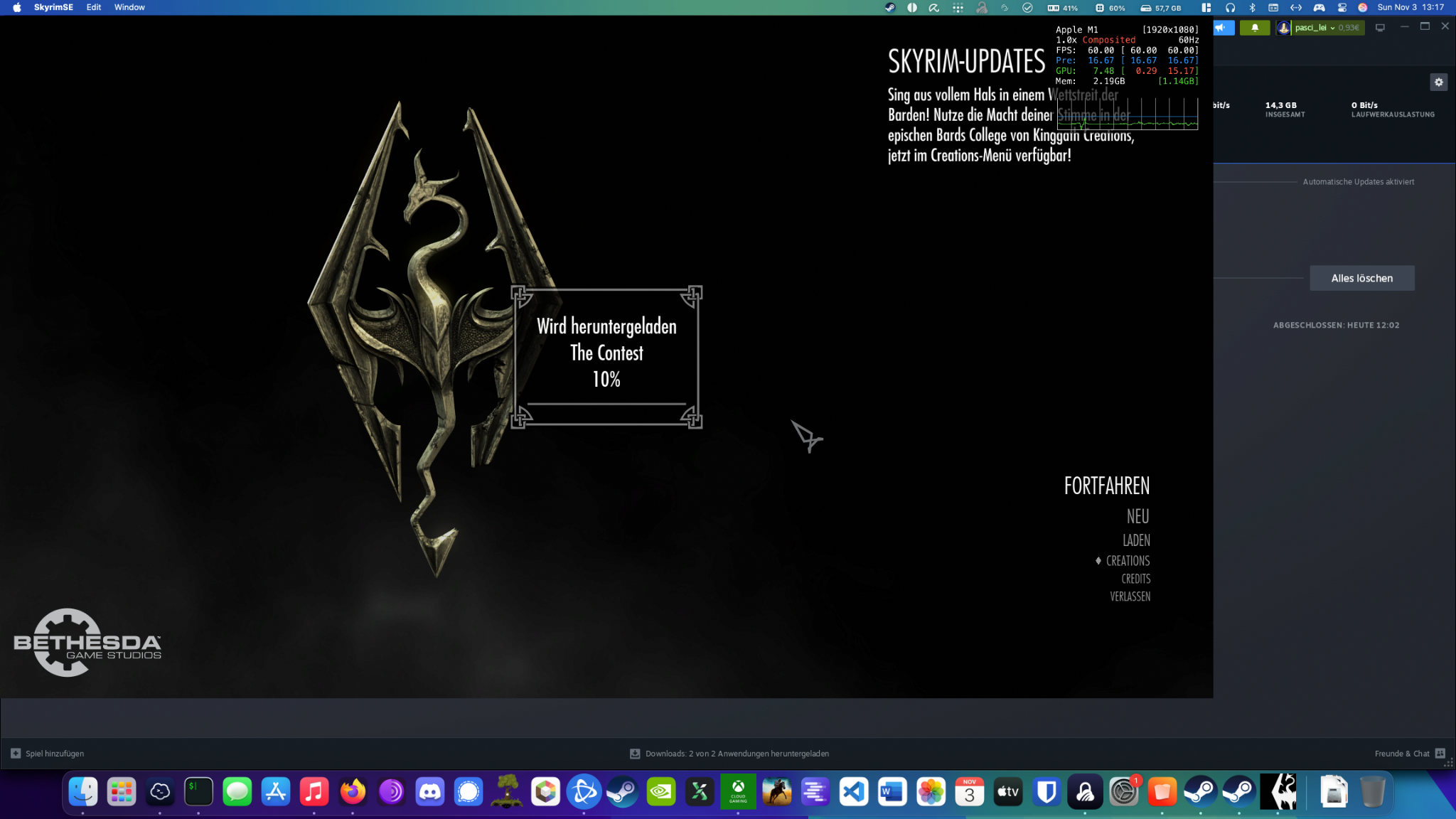Screen dimensions: 1456x819
Task: Open Steam download settings gear
Action: [1438, 82]
